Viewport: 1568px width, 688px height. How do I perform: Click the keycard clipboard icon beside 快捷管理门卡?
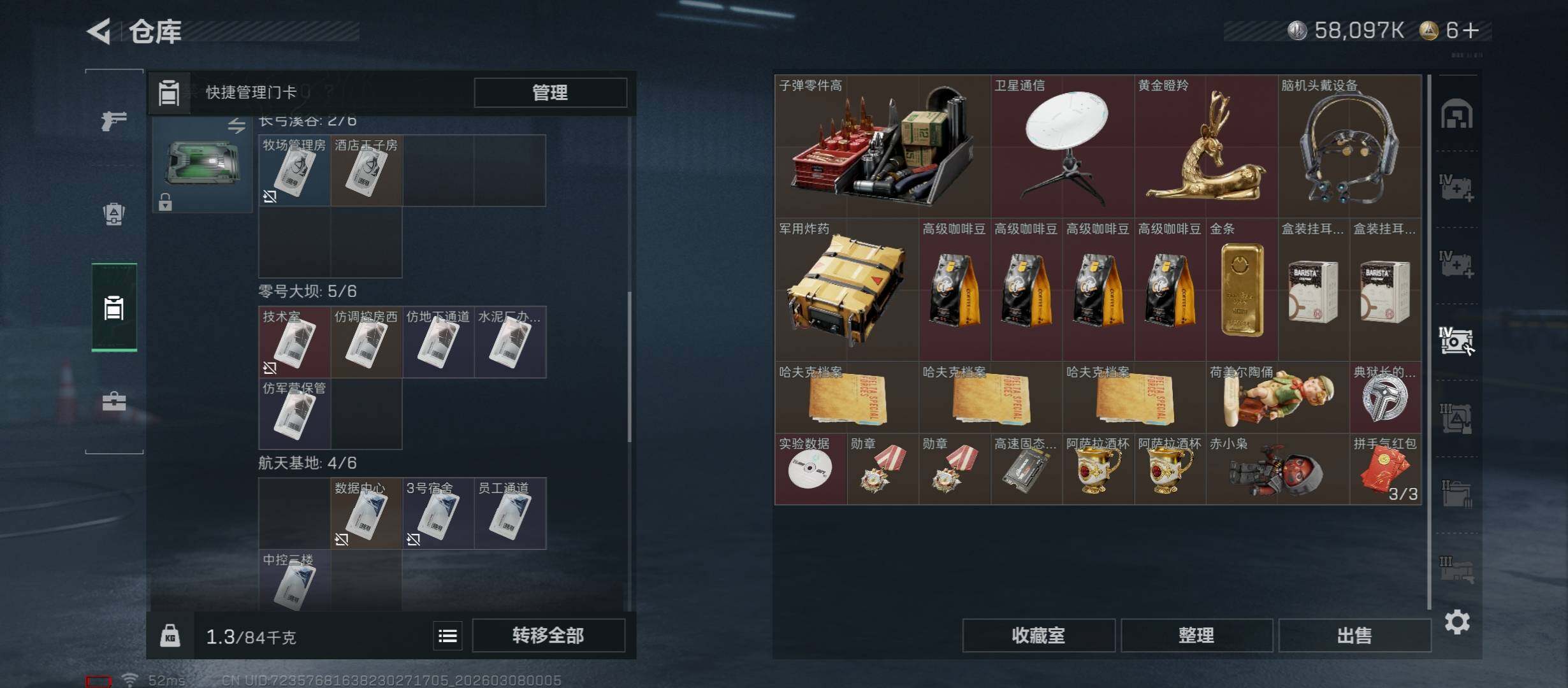pos(170,93)
